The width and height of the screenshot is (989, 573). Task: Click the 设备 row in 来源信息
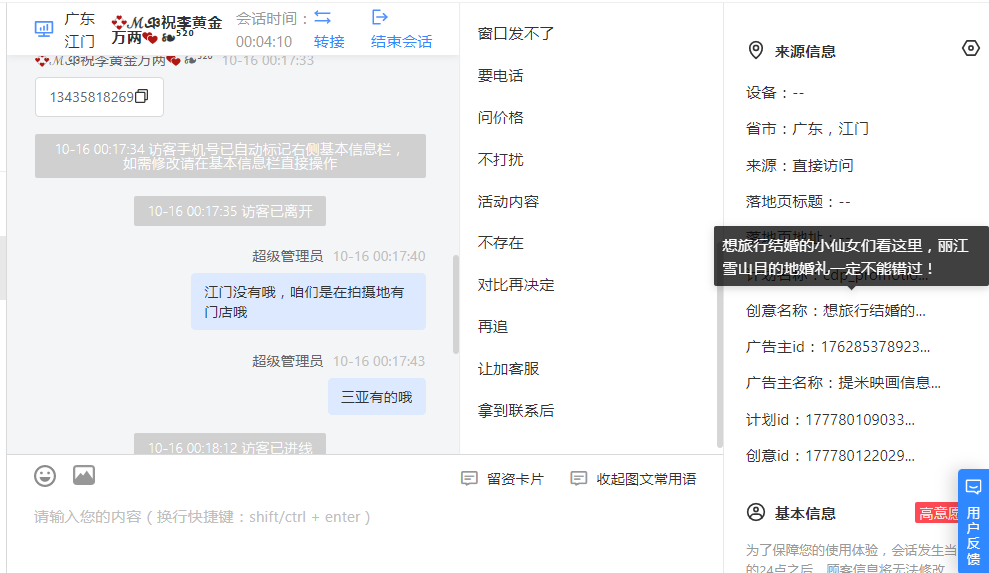[775, 93]
